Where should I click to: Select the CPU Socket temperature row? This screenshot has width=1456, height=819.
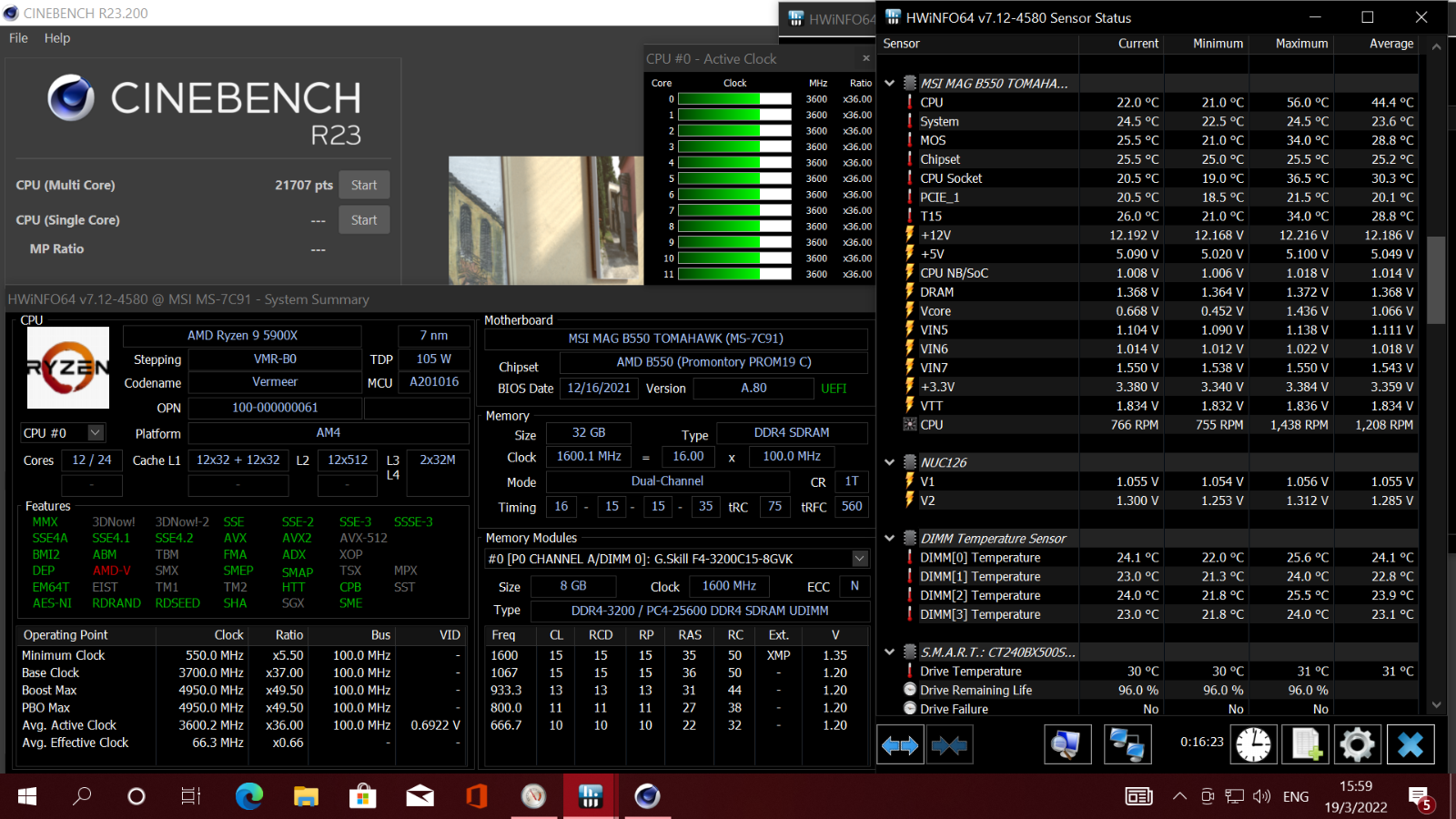pos(1158,178)
